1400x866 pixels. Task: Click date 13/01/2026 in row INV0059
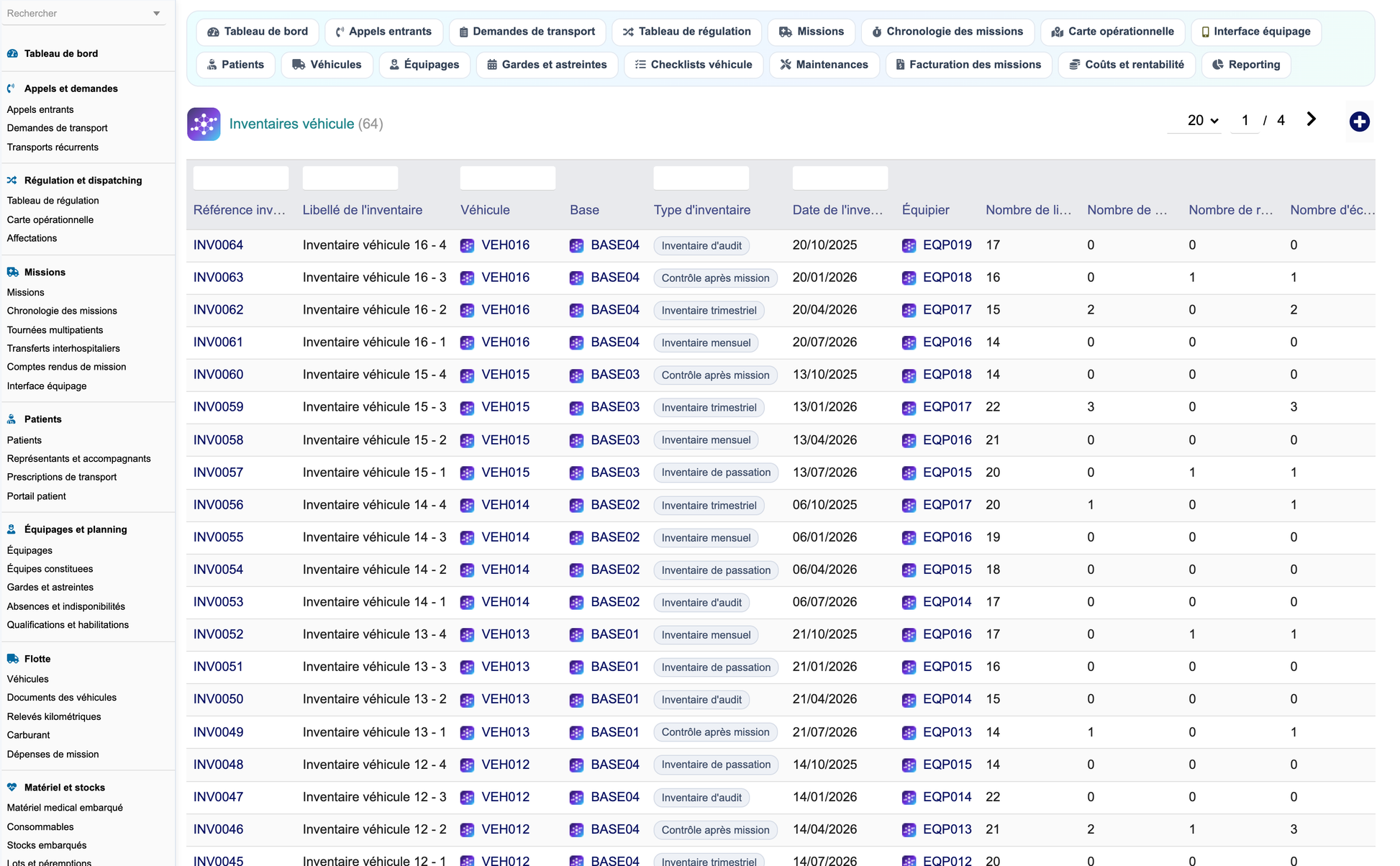825,407
